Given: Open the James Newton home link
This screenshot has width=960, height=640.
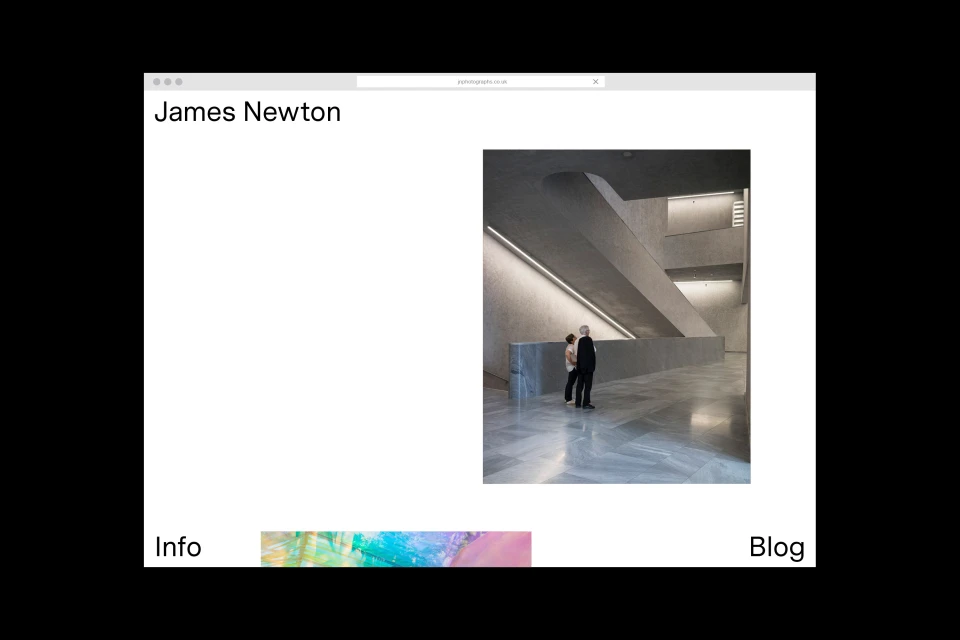Looking at the screenshot, I should (x=247, y=112).
